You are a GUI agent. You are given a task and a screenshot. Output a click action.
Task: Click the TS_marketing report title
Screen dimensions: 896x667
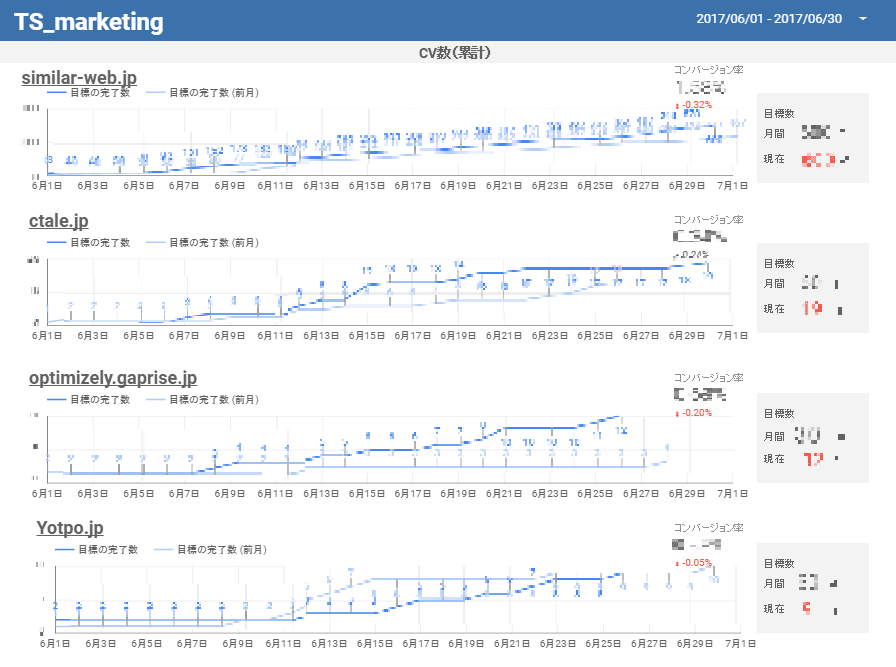(89, 22)
